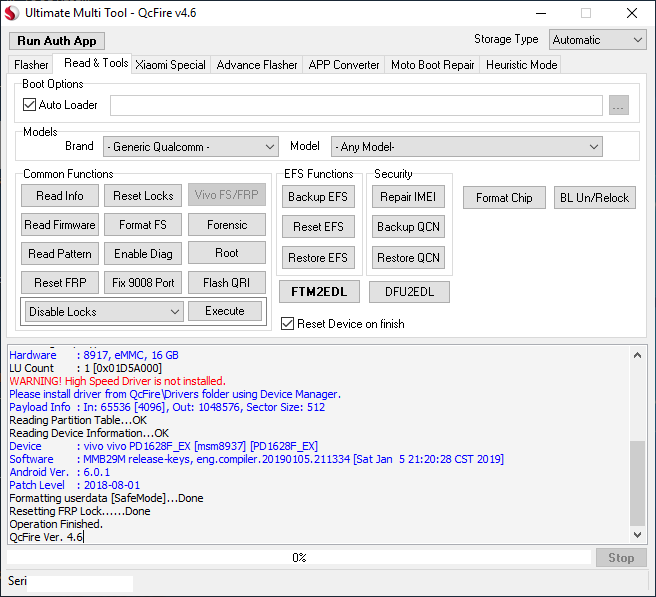The height and width of the screenshot is (597, 656).
Task: Click the 'Seri' status bar label
Action: [x=17, y=581]
